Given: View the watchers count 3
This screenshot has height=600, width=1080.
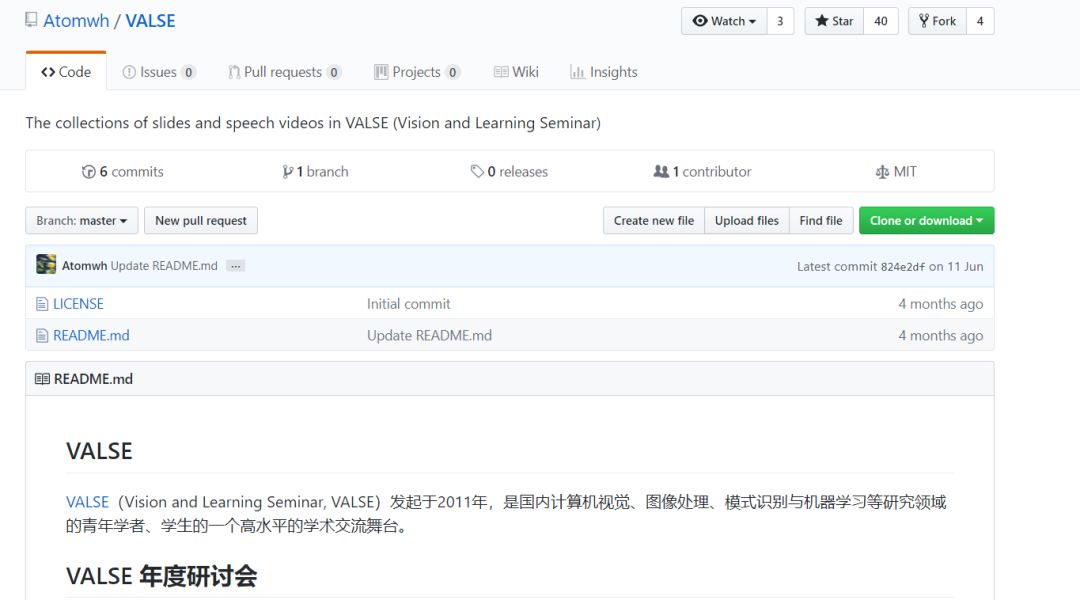Looking at the screenshot, I should 780,21.
